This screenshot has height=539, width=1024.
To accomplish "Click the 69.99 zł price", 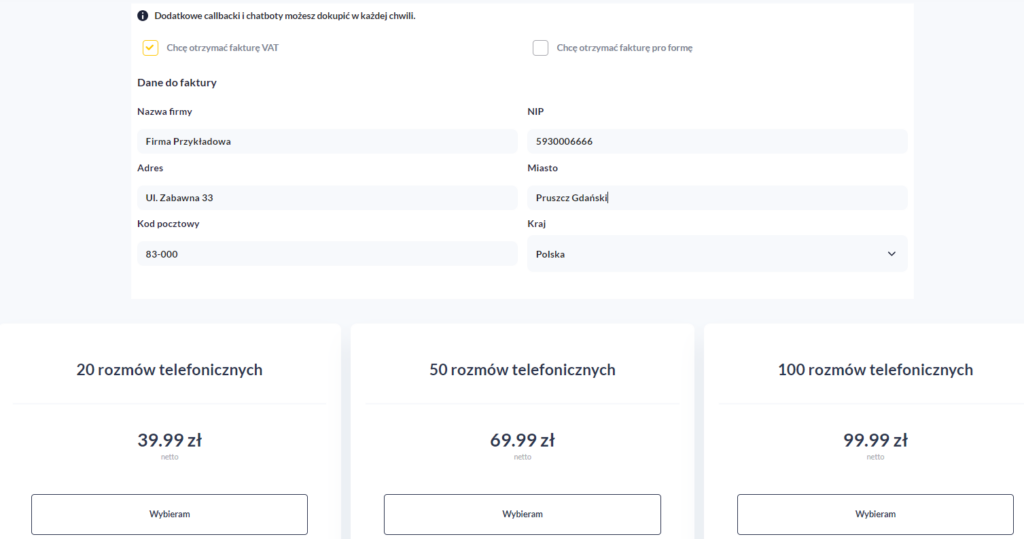I will coord(522,440).
